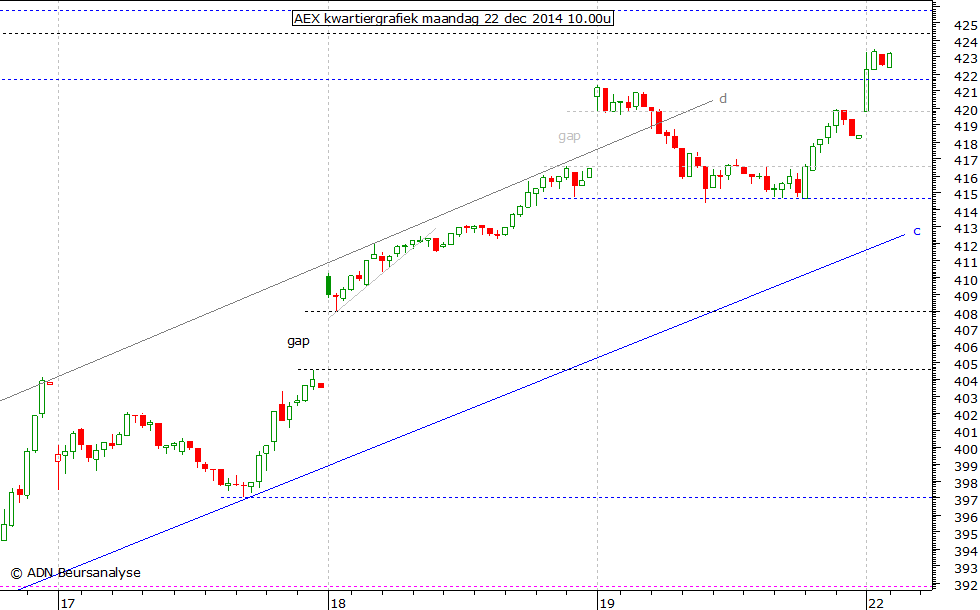Click price label 400 on right axis
This screenshot has width=980, height=610.
tap(966, 449)
